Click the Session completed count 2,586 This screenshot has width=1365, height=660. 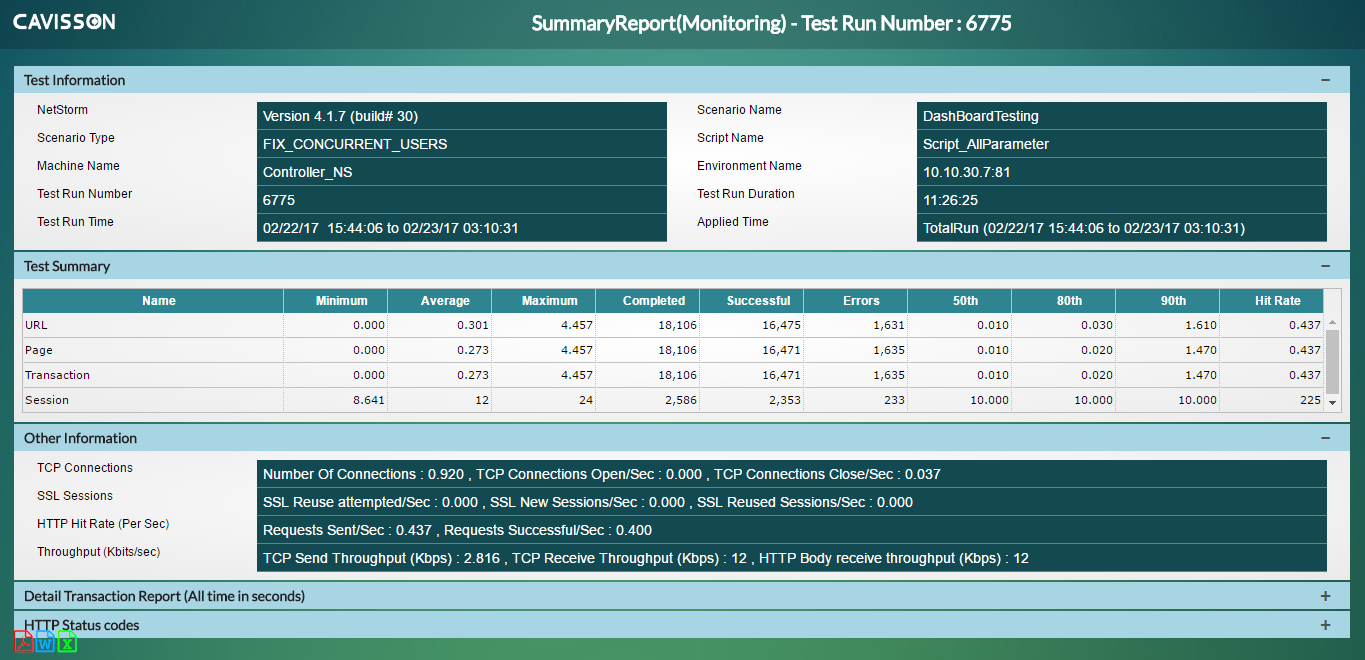point(681,400)
